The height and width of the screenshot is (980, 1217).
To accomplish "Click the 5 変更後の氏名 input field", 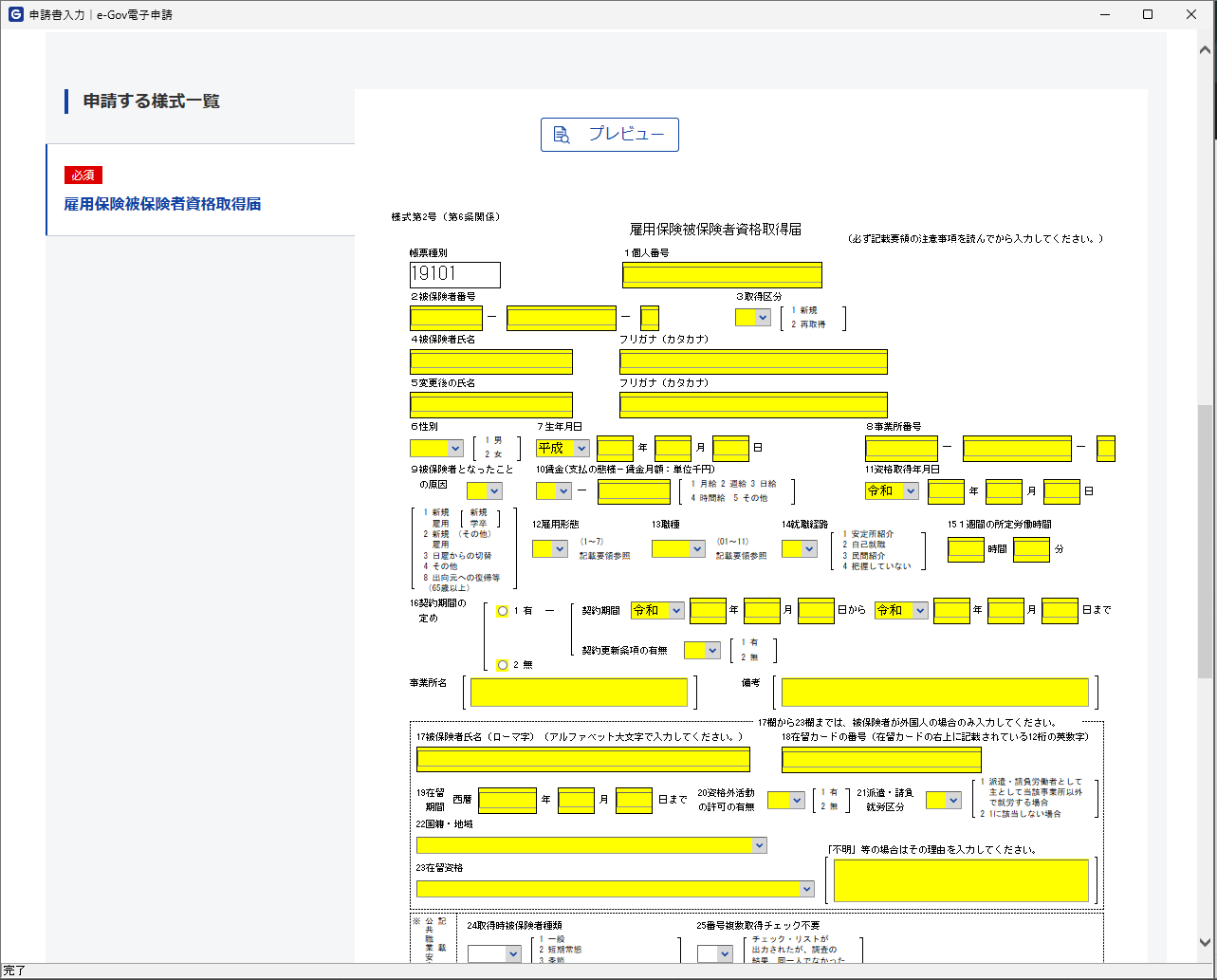I will (x=491, y=405).
